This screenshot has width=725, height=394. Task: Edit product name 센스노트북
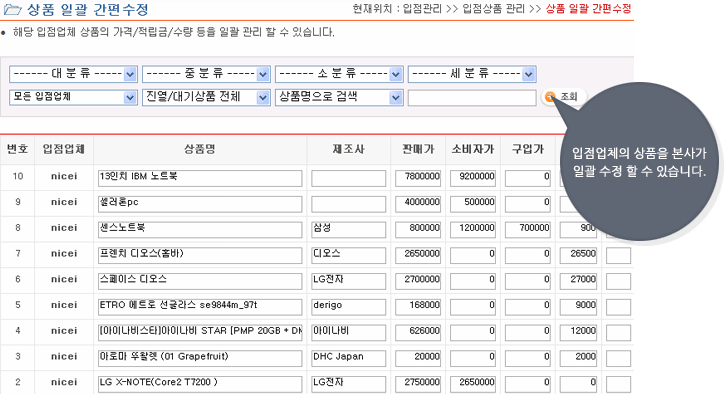pyautogui.click(x=200, y=230)
